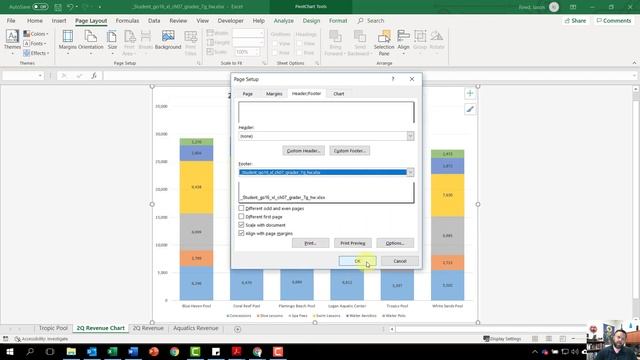This screenshot has height=360, width=640.
Task: Open PowerPoint from taskbar
Action: [154, 351]
